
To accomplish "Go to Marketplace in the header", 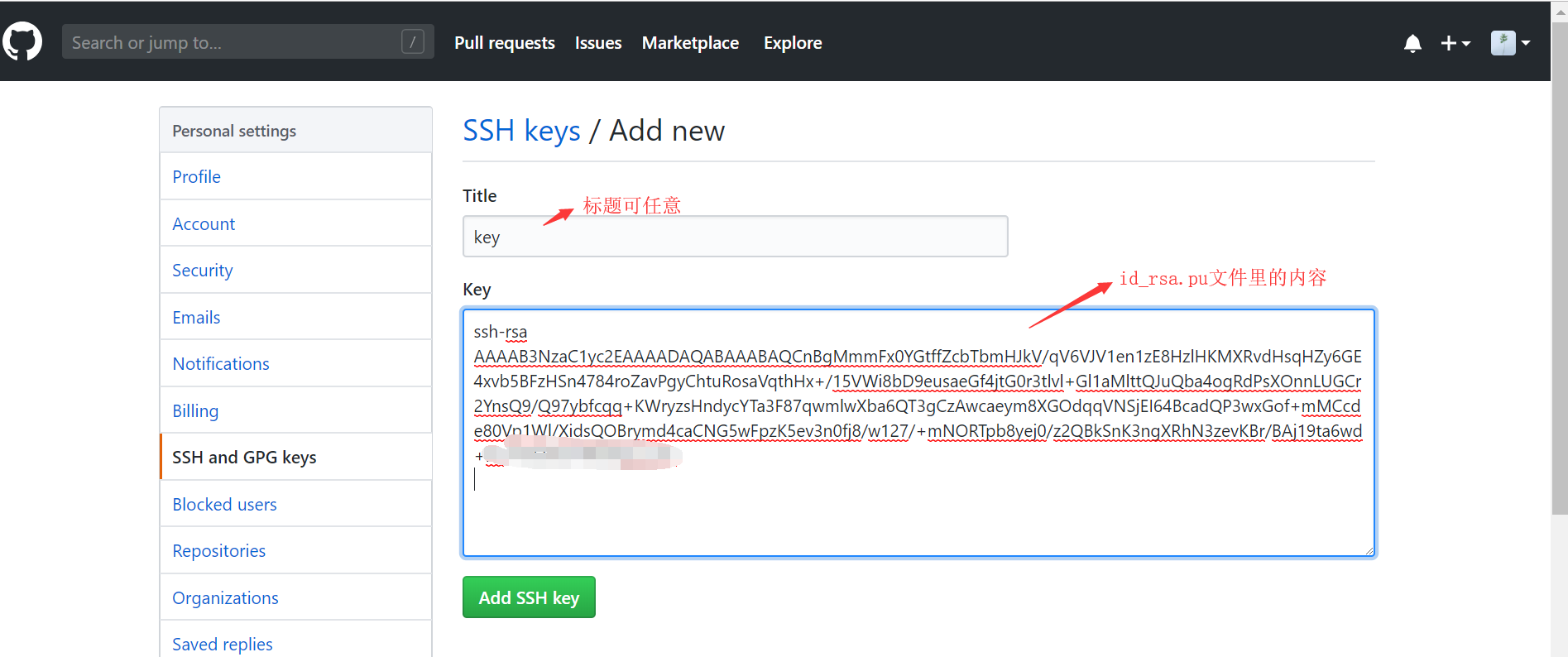I will coord(690,43).
